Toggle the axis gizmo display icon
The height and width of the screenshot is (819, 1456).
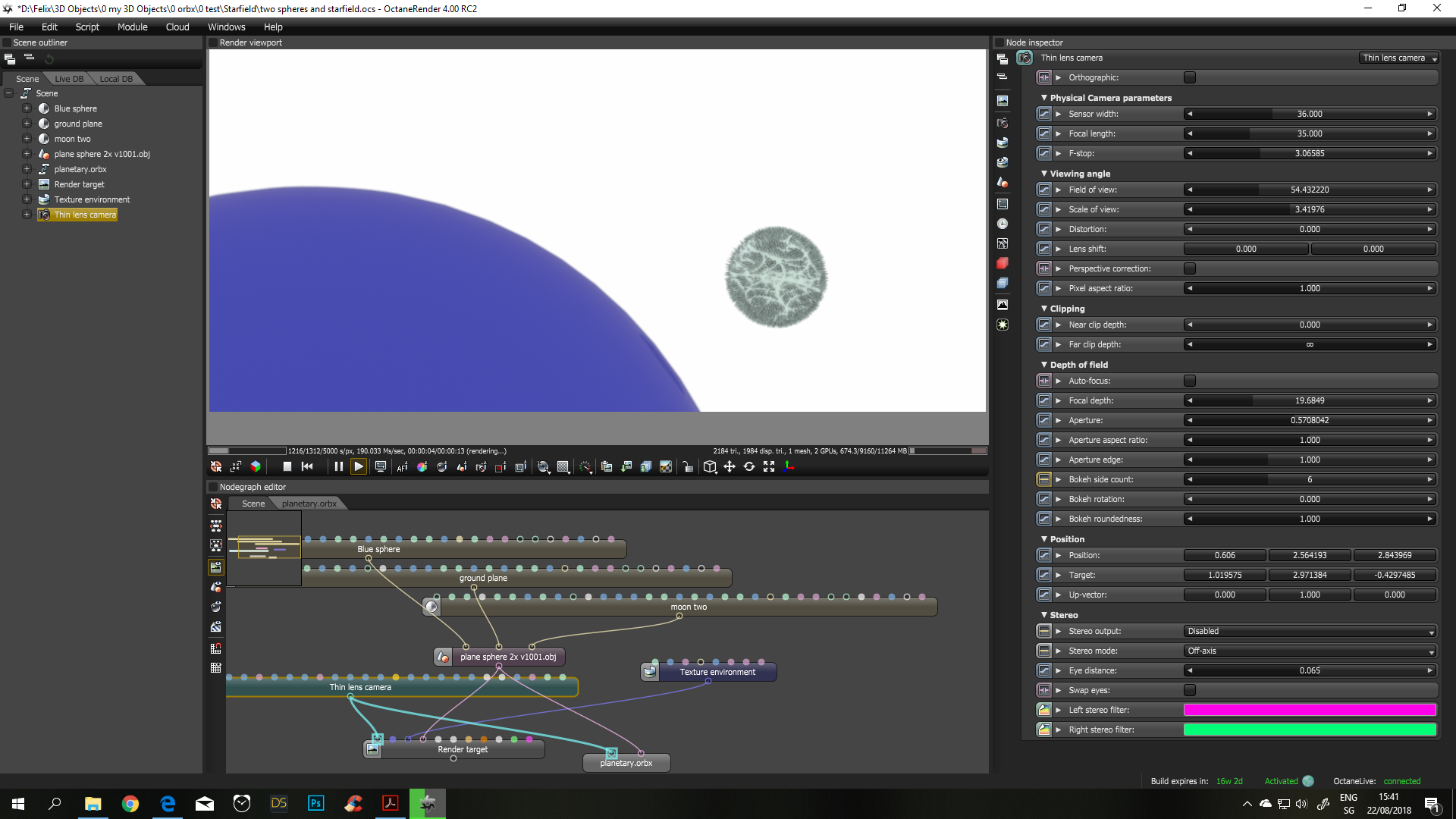point(789,467)
